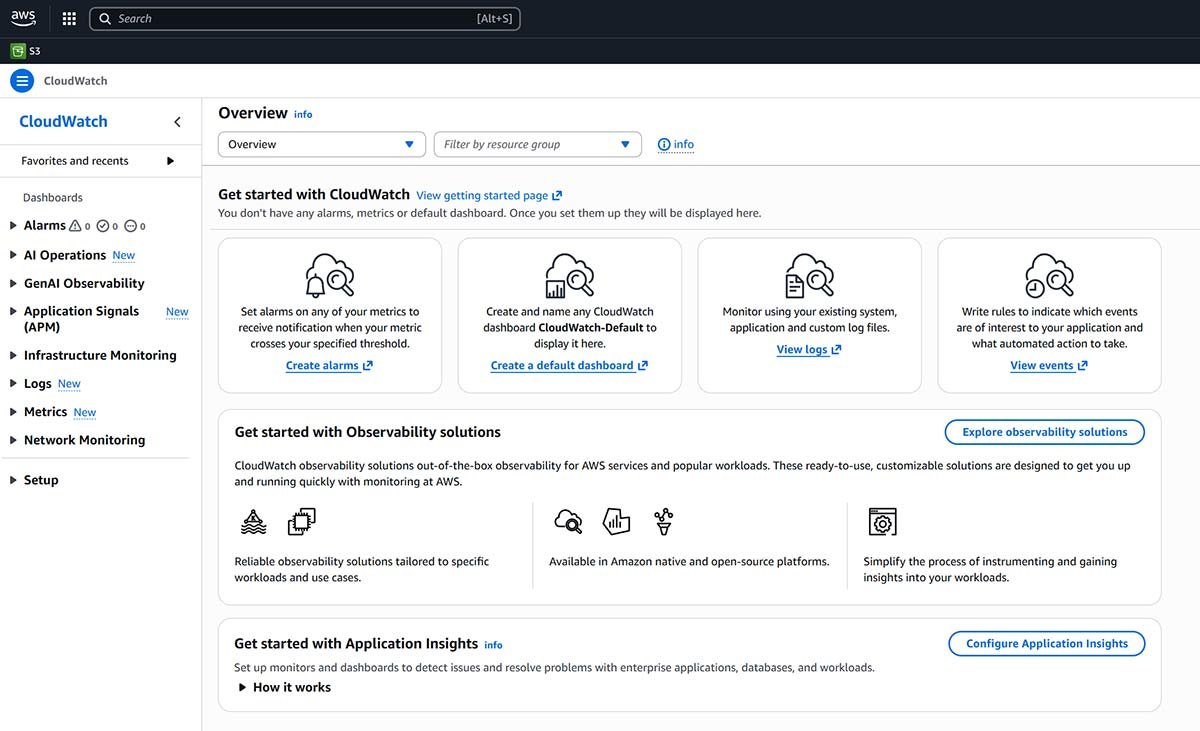Expand GenAI Observability section
The height and width of the screenshot is (731, 1200).
pos(13,284)
